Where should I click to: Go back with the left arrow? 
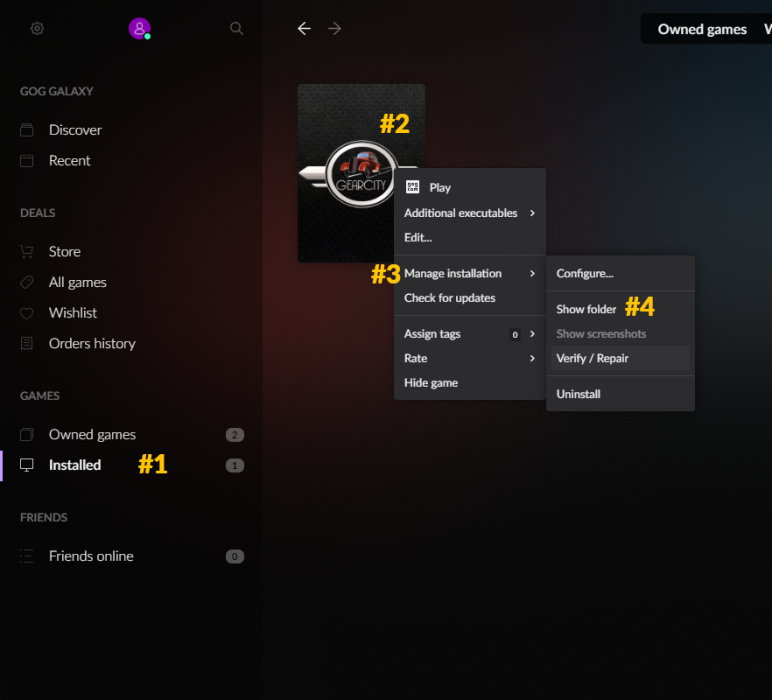(304, 29)
